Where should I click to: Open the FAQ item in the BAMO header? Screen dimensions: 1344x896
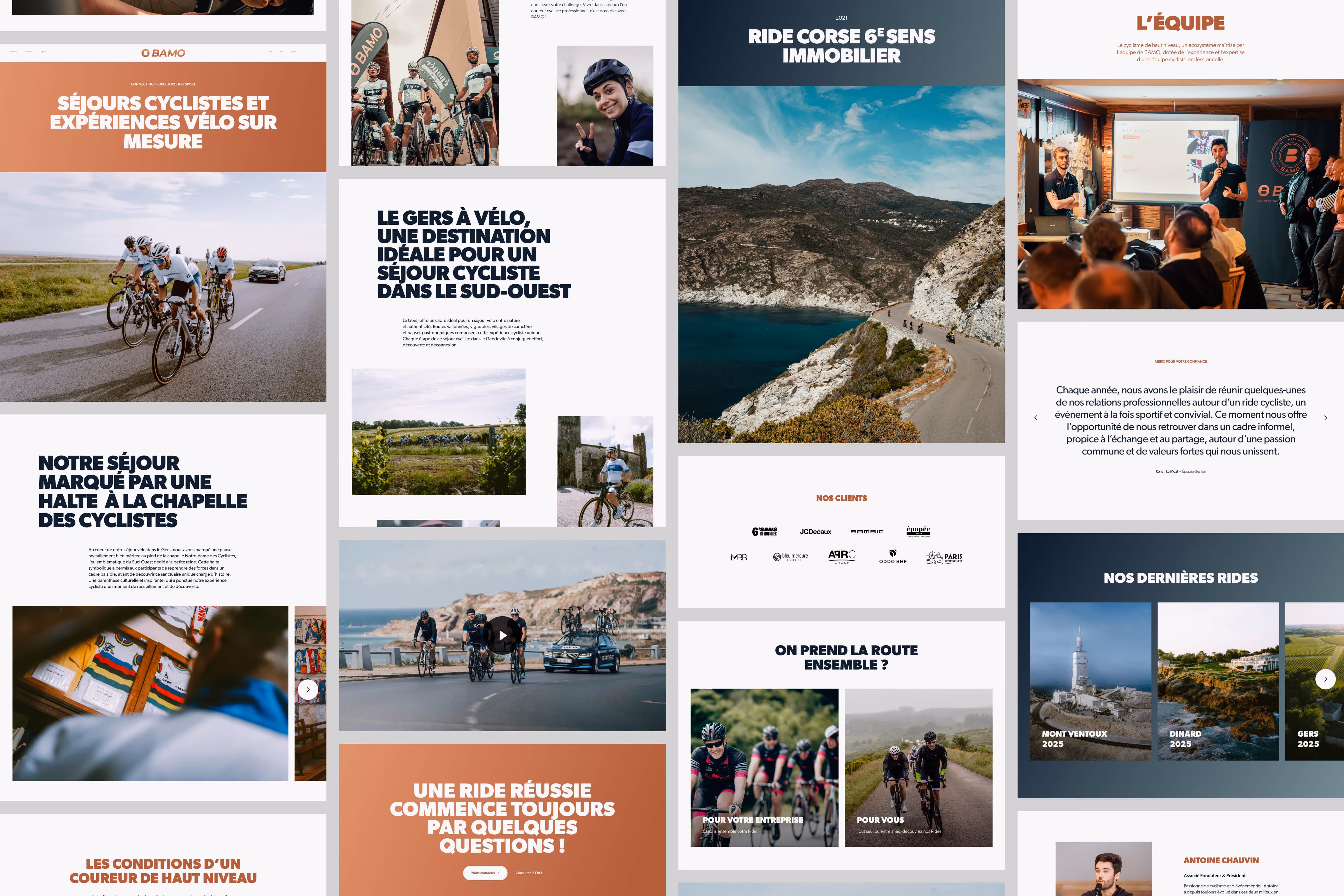[282, 52]
